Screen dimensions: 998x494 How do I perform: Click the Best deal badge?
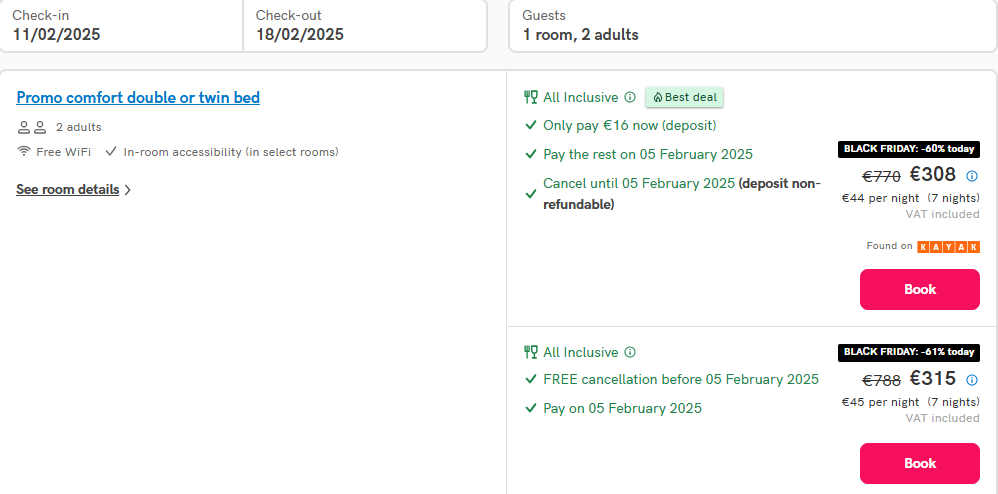[x=684, y=97]
